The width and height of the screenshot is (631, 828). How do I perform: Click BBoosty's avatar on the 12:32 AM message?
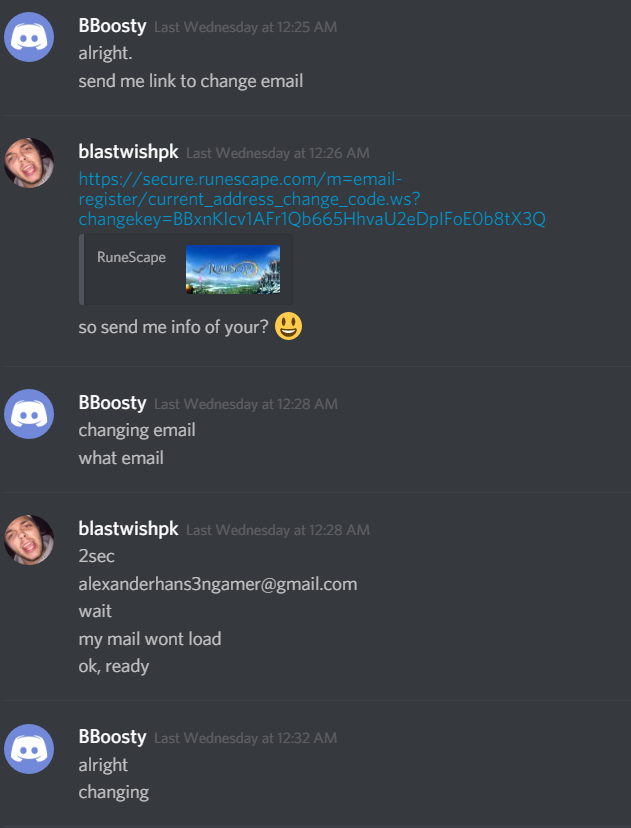point(29,748)
